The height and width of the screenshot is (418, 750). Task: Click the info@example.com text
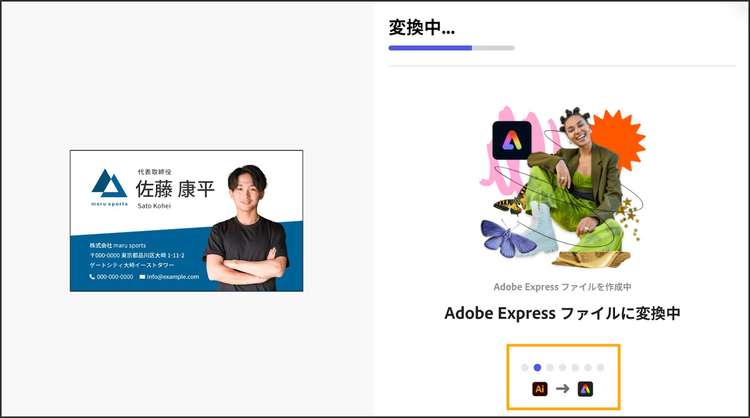173,277
